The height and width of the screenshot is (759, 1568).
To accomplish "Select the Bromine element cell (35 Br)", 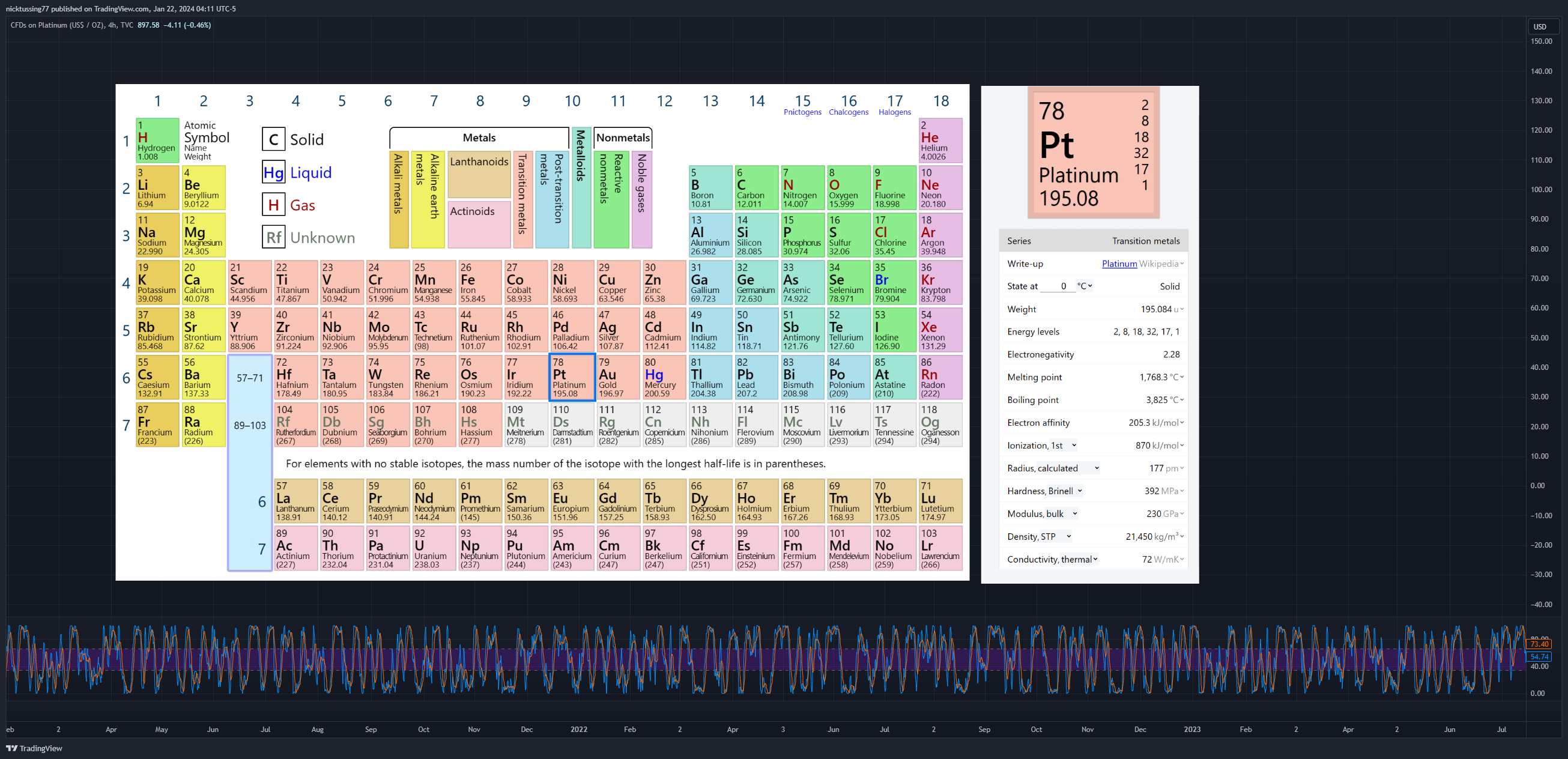I will pyautogui.click(x=894, y=282).
